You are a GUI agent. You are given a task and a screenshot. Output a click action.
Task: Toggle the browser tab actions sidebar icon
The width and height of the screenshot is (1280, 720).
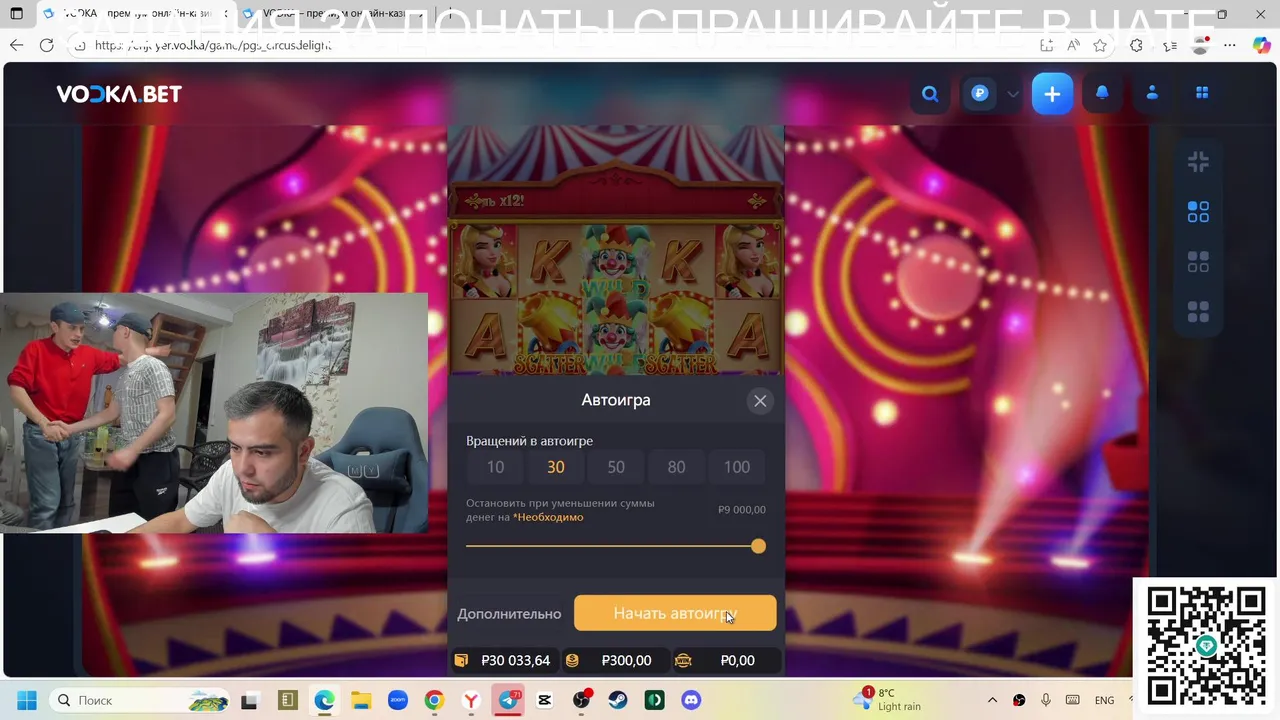pyautogui.click(x=16, y=14)
